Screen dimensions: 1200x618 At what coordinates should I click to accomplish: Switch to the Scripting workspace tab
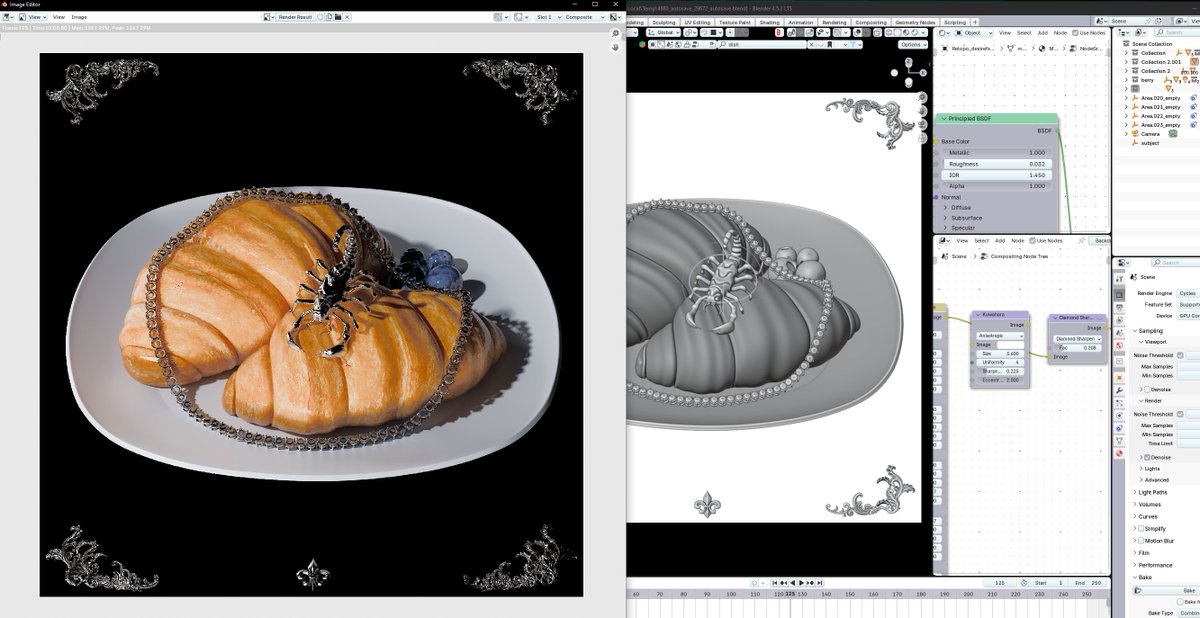955,22
